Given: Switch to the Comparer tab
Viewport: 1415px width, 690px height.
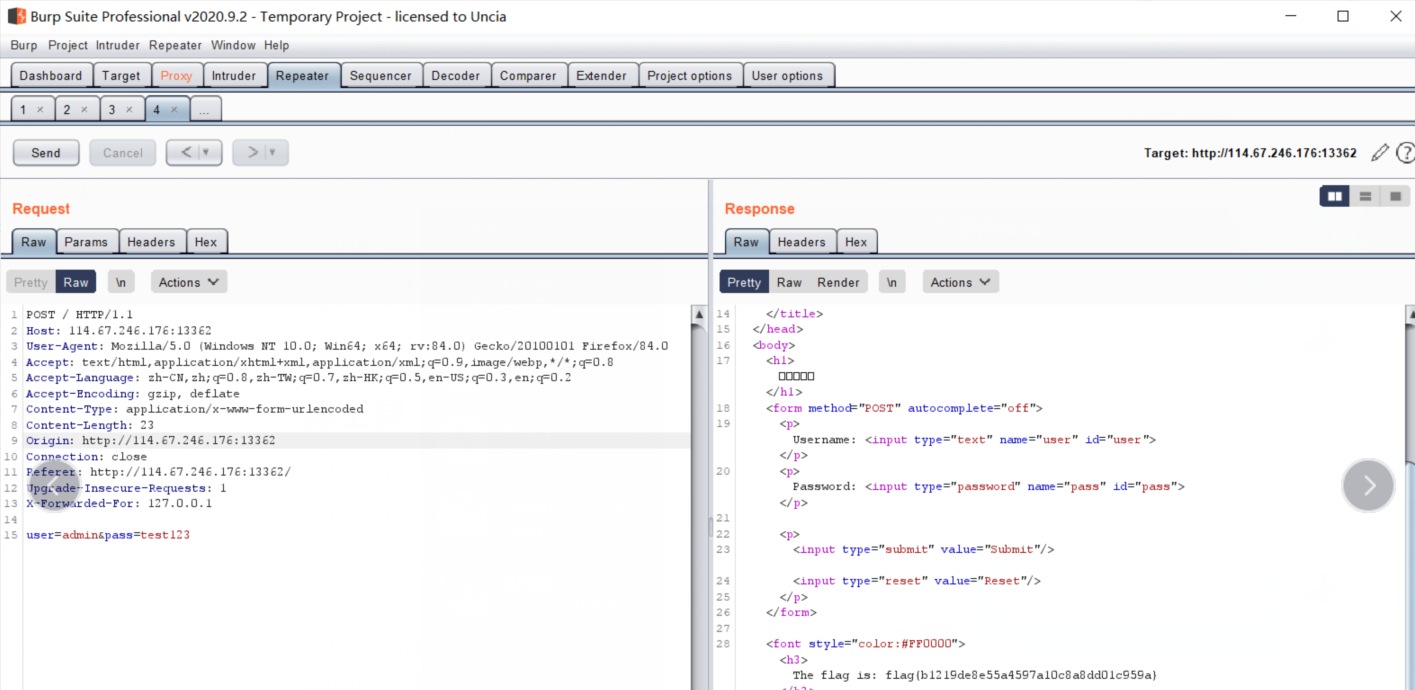Looking at the screenshot, I should (x=528, y=75).
